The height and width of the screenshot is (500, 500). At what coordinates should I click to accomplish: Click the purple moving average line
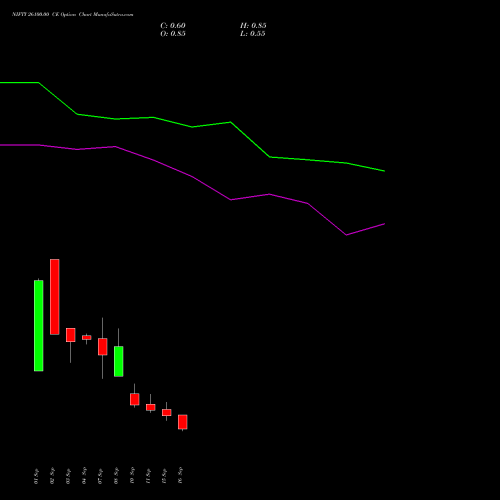click(x=192, y=177)
